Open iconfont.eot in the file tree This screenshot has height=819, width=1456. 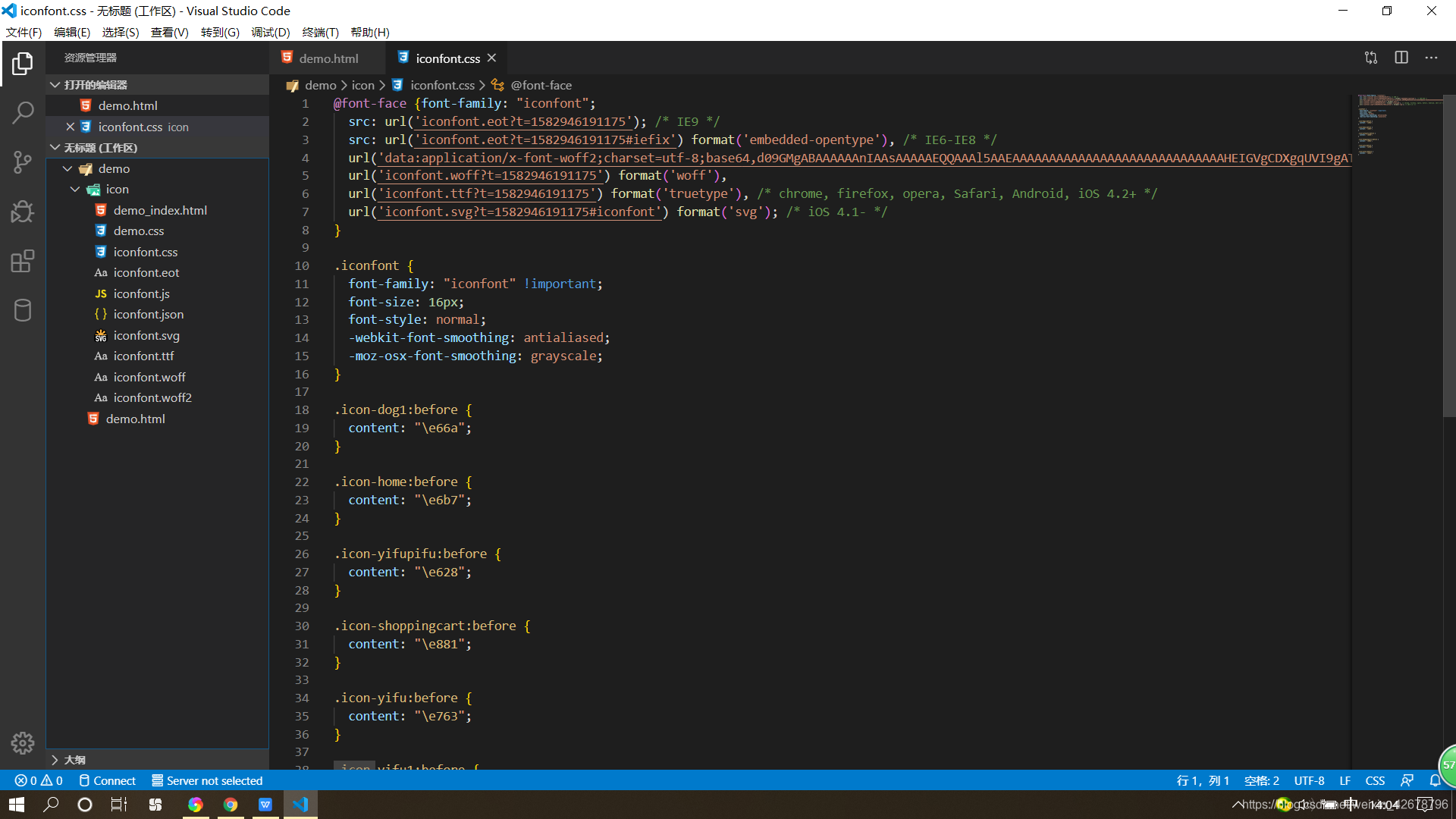pos(157,272)
